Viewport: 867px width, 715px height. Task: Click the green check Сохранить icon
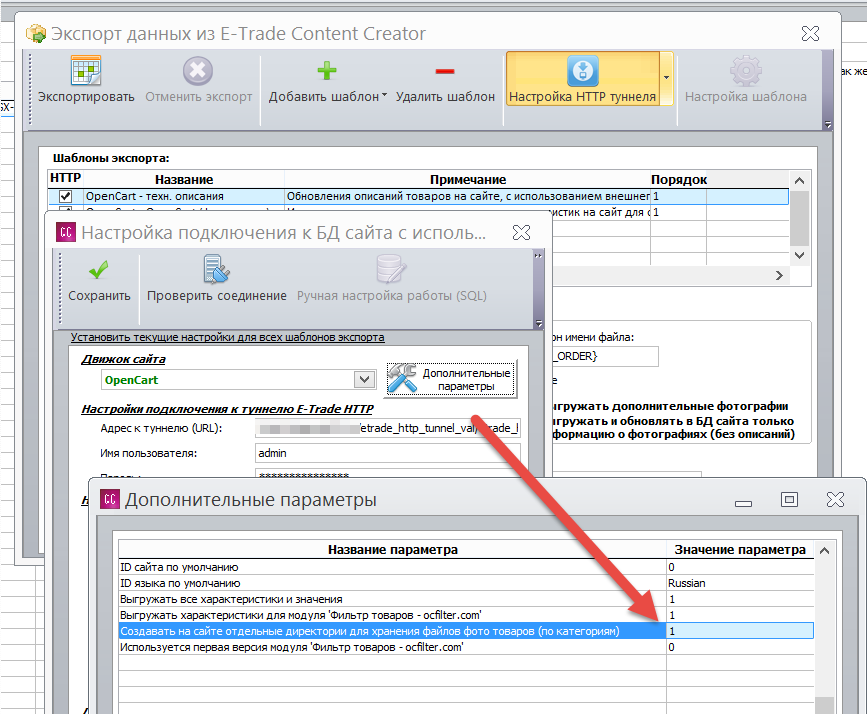(98, 270)
